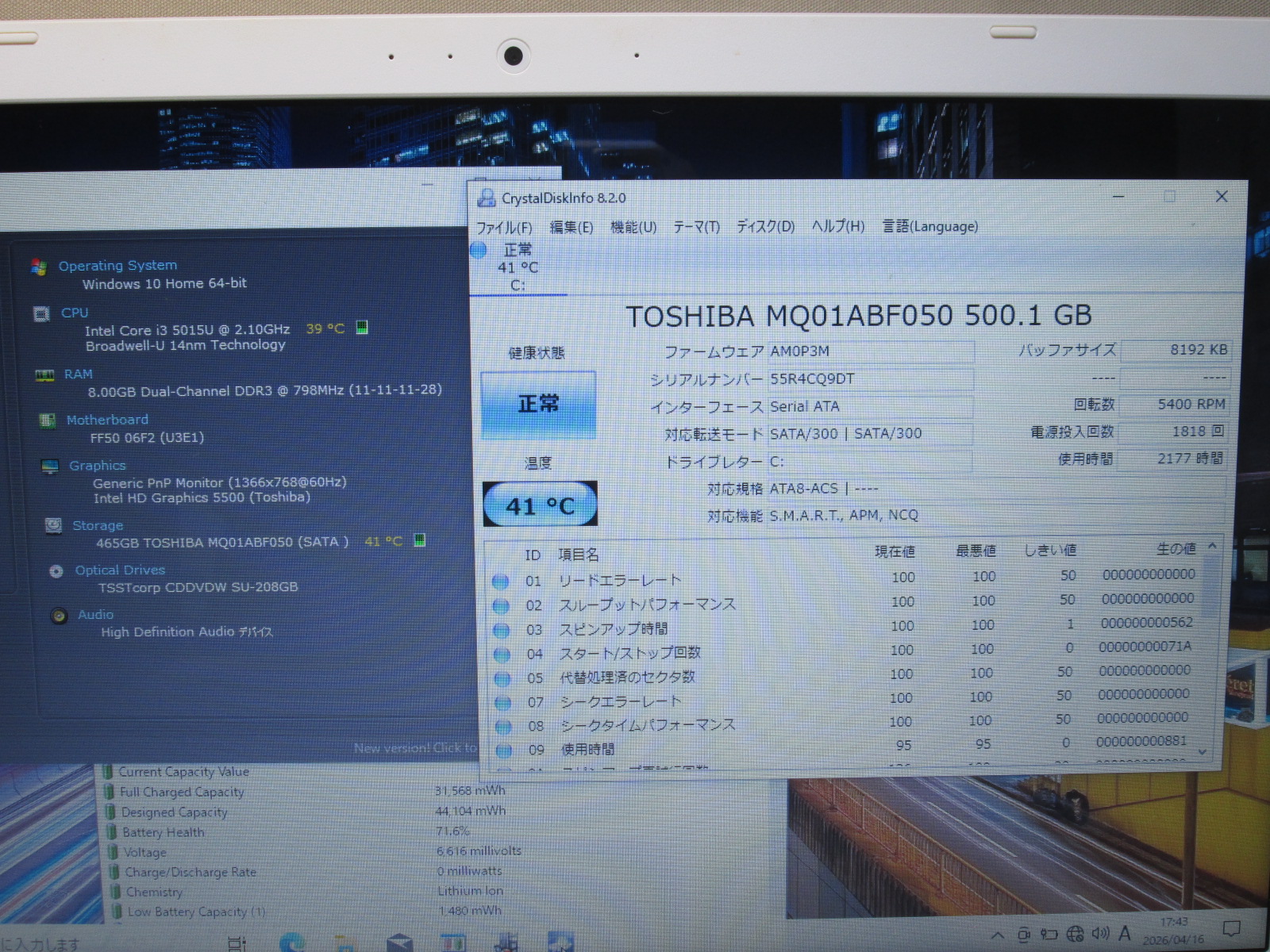Image resolution: width=1270 pixels, height=952 pixels.
Task: Click the 正常 health status button
Action: [538, 405]
